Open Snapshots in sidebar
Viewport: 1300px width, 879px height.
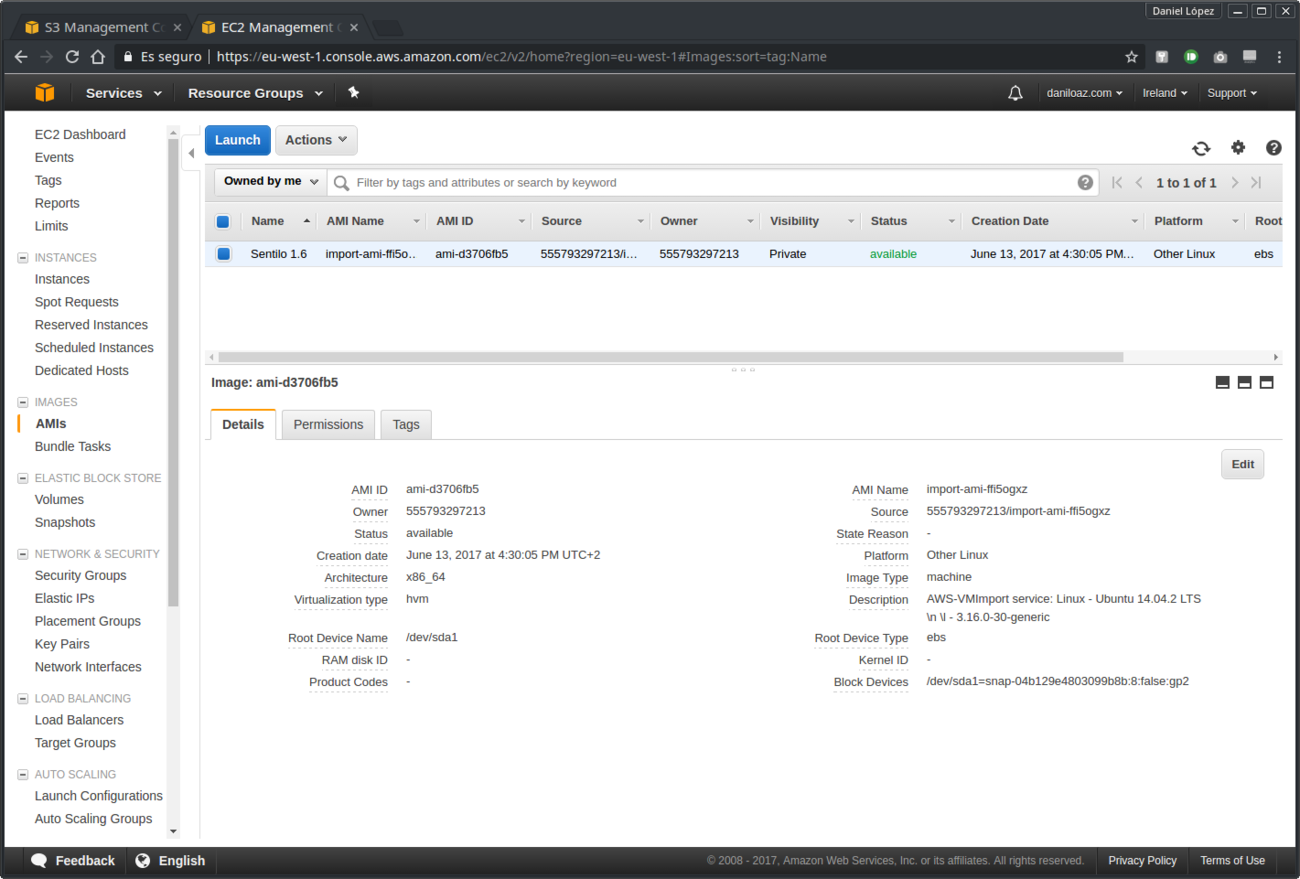pyautogui.click(x=65, y=522)
